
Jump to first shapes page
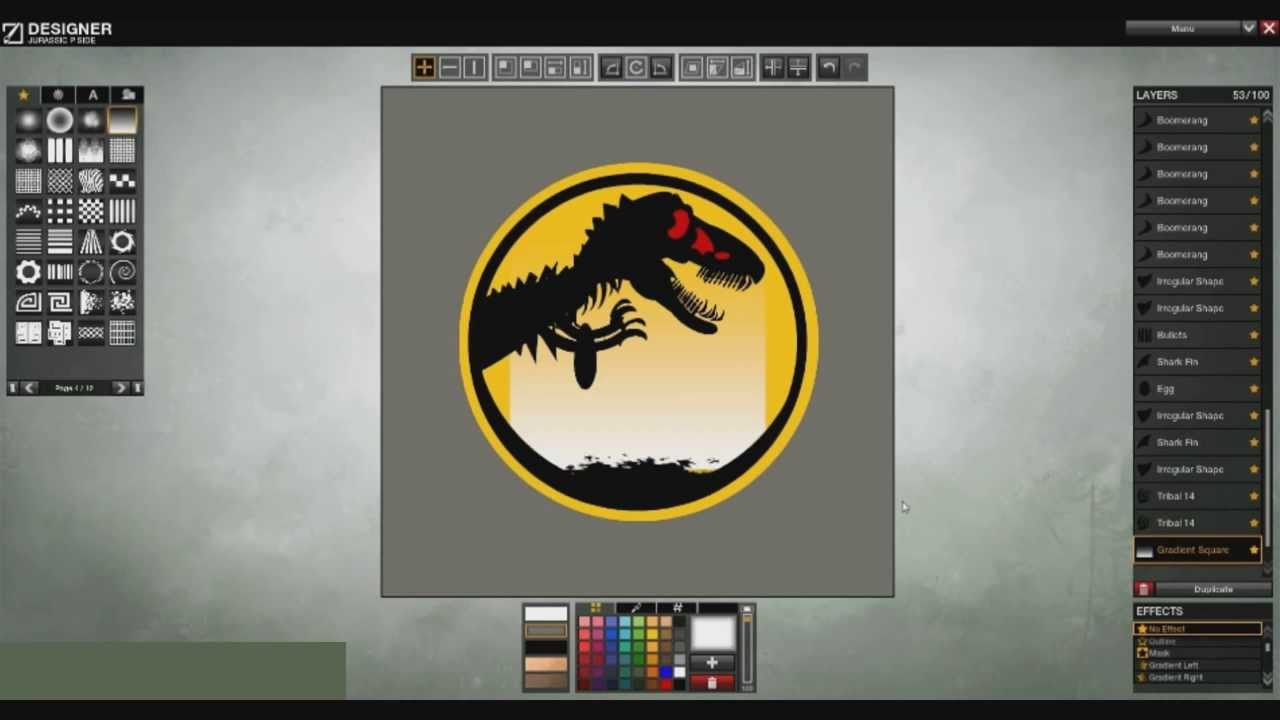13,387
